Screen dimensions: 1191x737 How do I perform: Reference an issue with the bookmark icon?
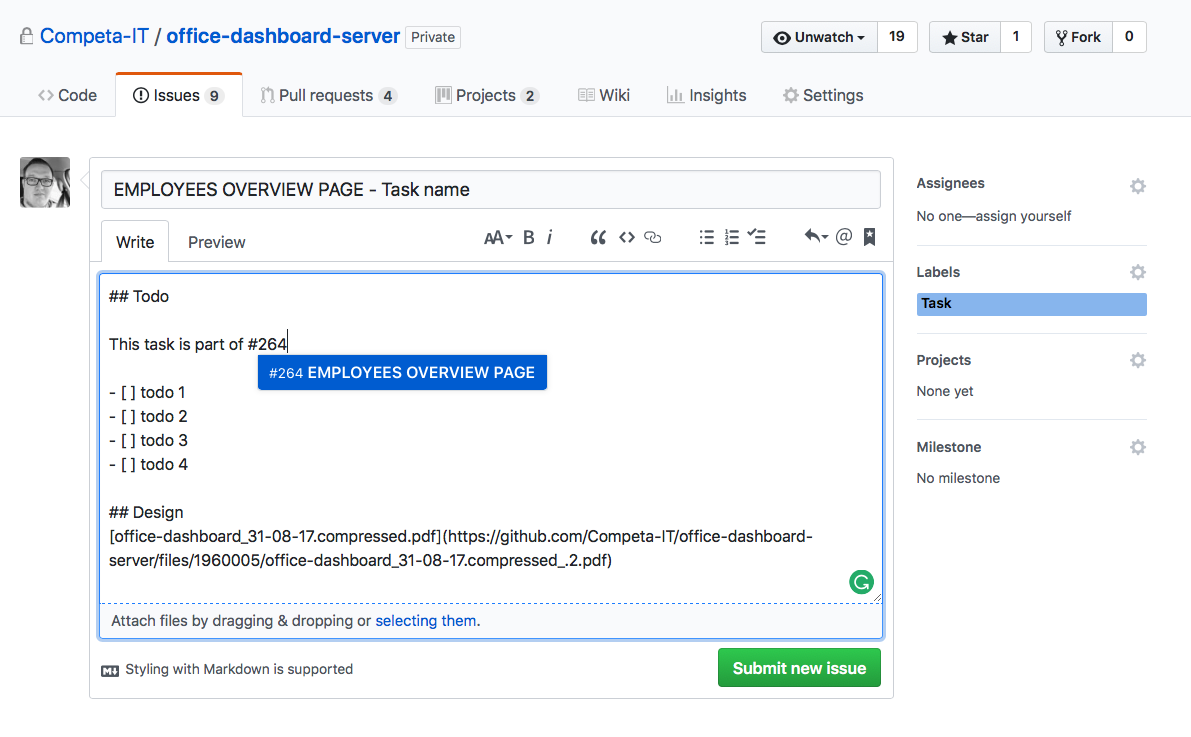coord(870,237)
